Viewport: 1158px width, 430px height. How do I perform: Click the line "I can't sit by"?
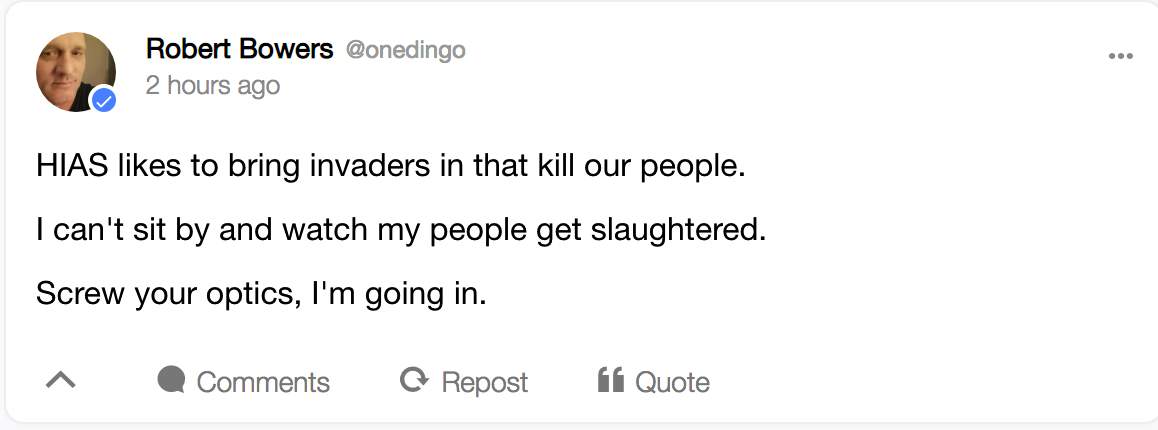[400, 231]
